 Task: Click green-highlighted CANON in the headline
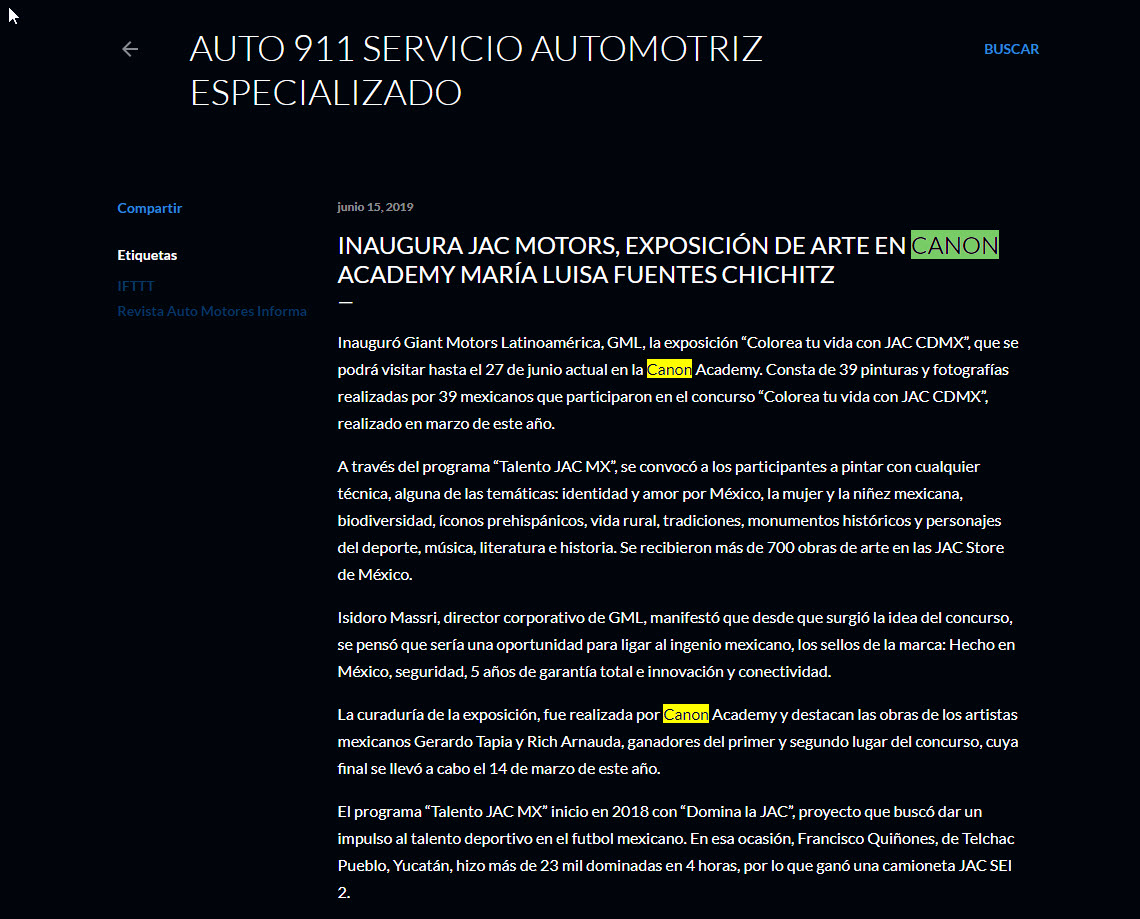point(955,245)
